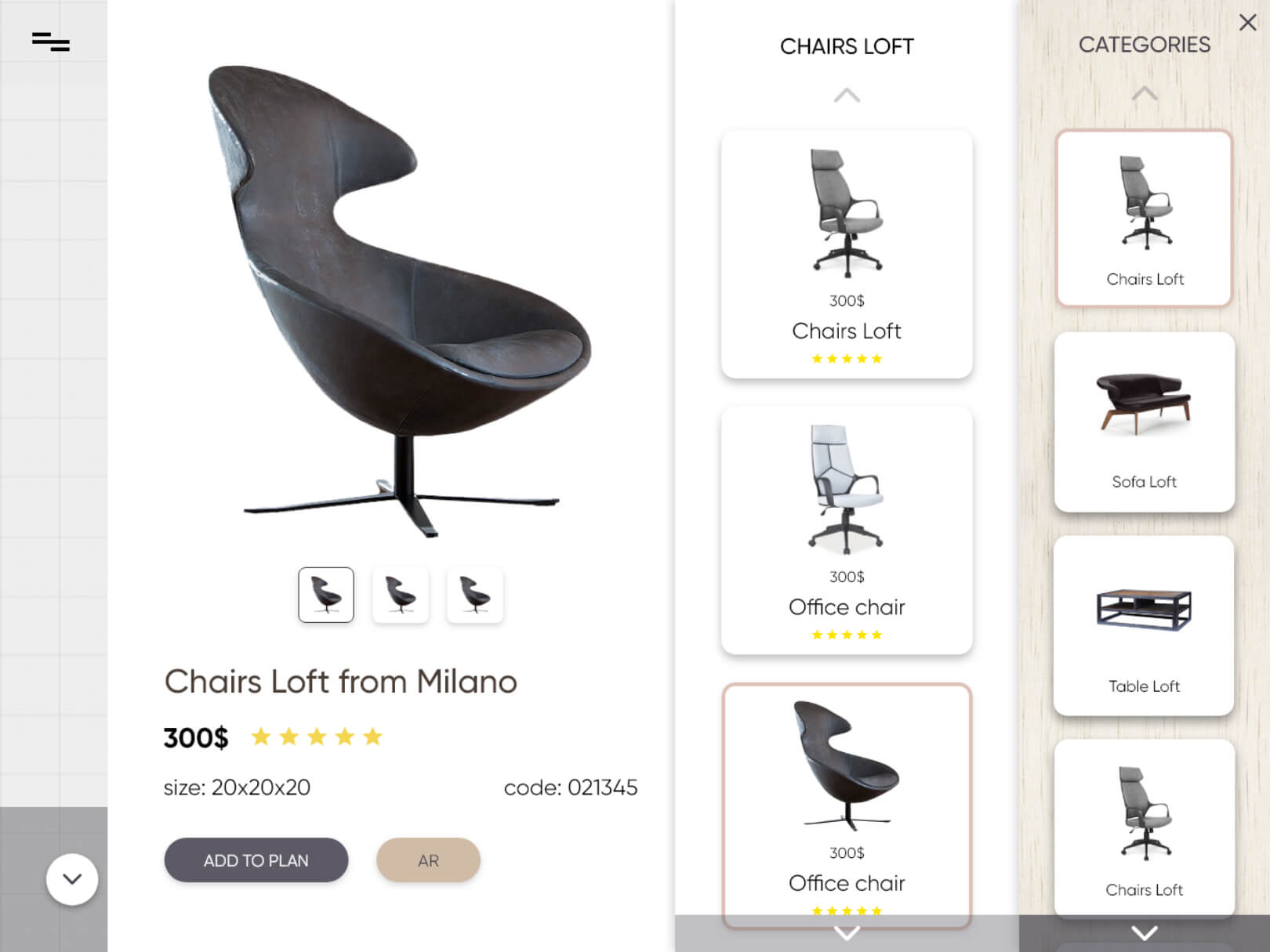The height and width of the screenshot is (952, 1270).
Task: Choose Table Loft category
Action: [1145, 626]
